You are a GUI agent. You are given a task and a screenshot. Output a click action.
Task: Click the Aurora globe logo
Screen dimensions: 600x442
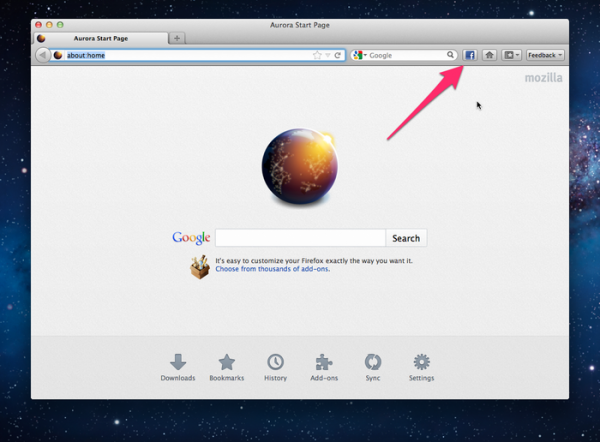pos(300,167)
